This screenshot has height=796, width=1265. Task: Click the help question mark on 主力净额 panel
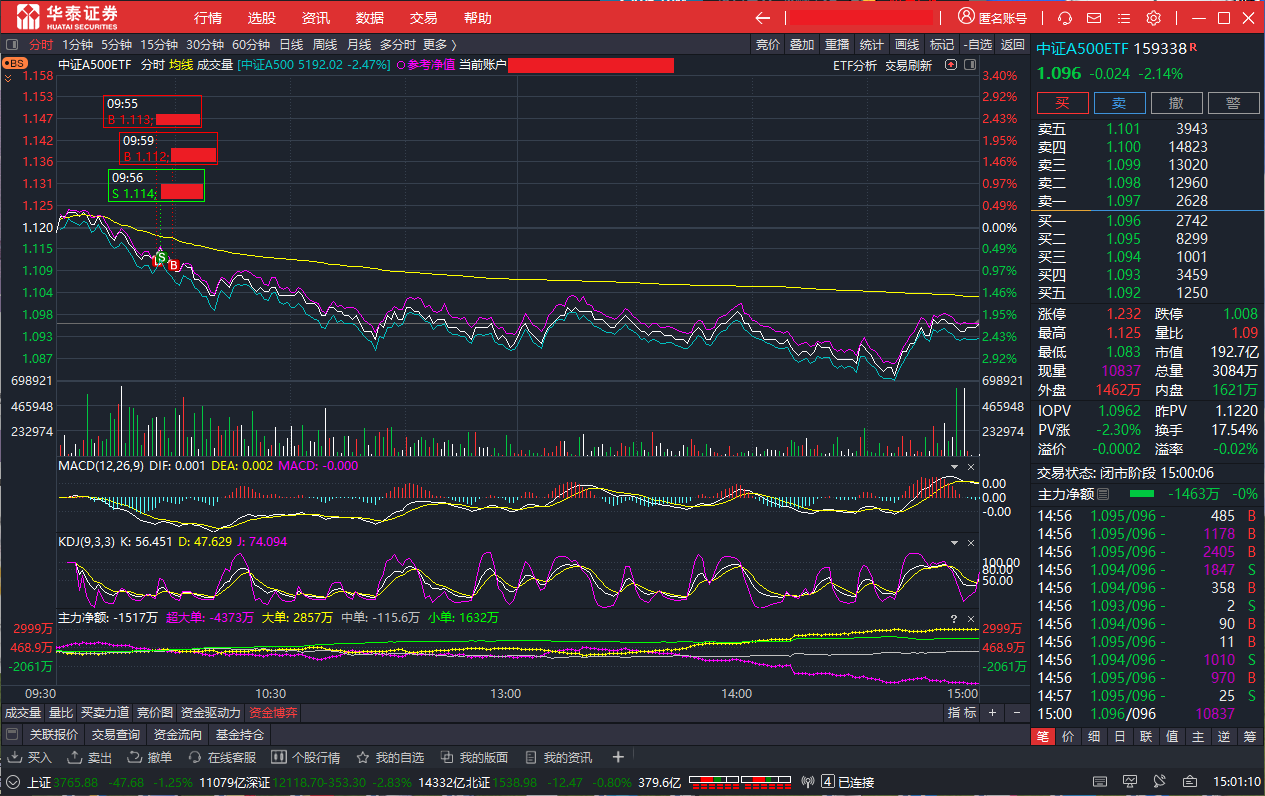click(x=953, y=619)
